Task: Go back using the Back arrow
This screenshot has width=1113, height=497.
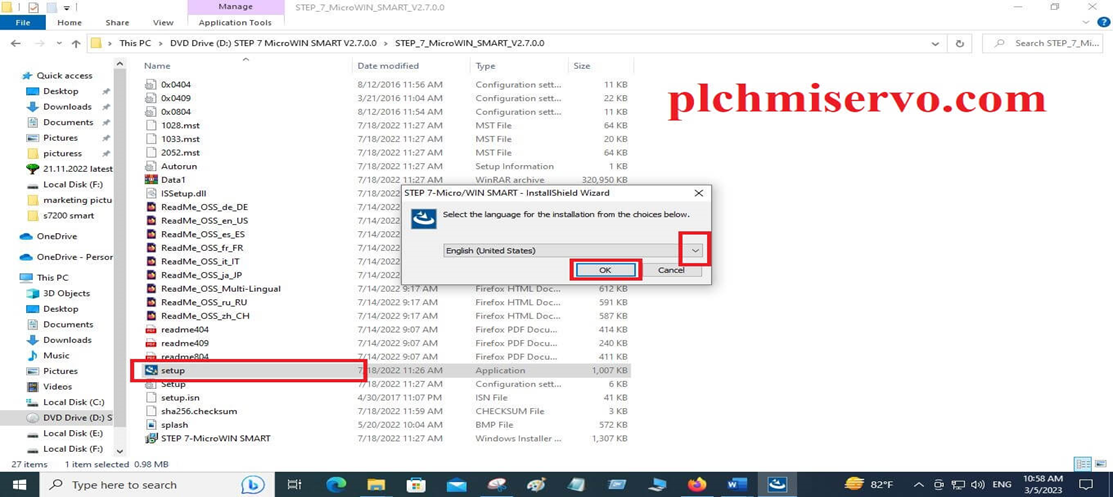Action: click(x=16, y=43)
